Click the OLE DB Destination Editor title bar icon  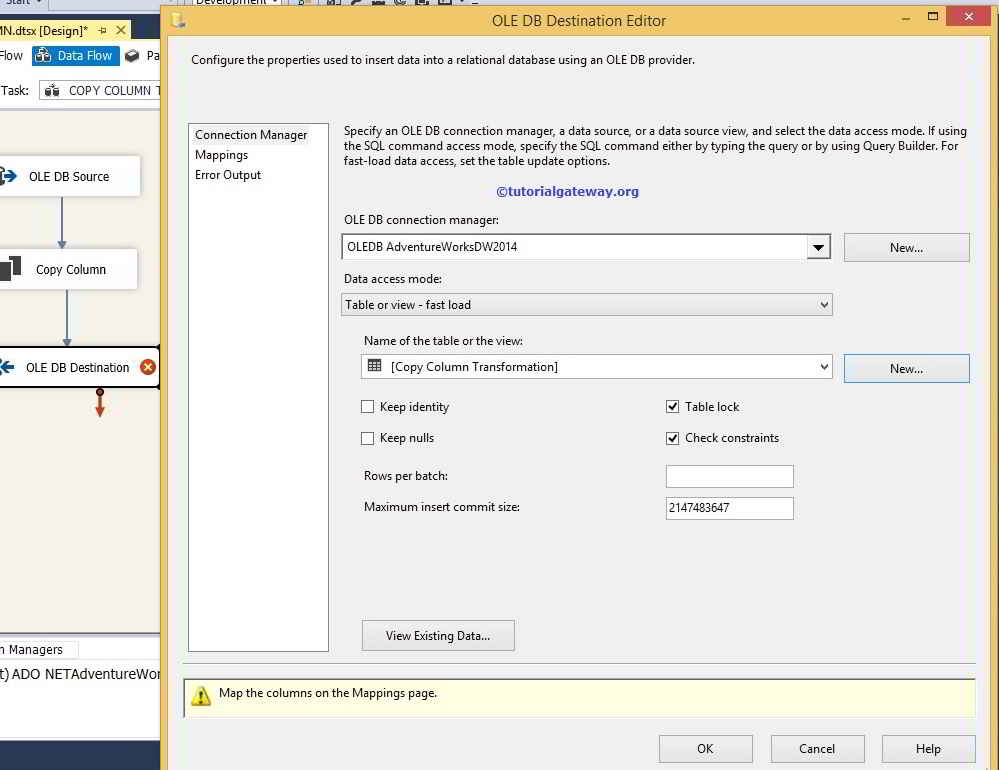click(x=178, y=20)
